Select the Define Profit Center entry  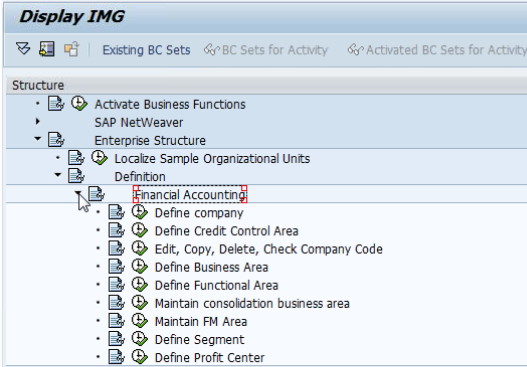[209, 358]
